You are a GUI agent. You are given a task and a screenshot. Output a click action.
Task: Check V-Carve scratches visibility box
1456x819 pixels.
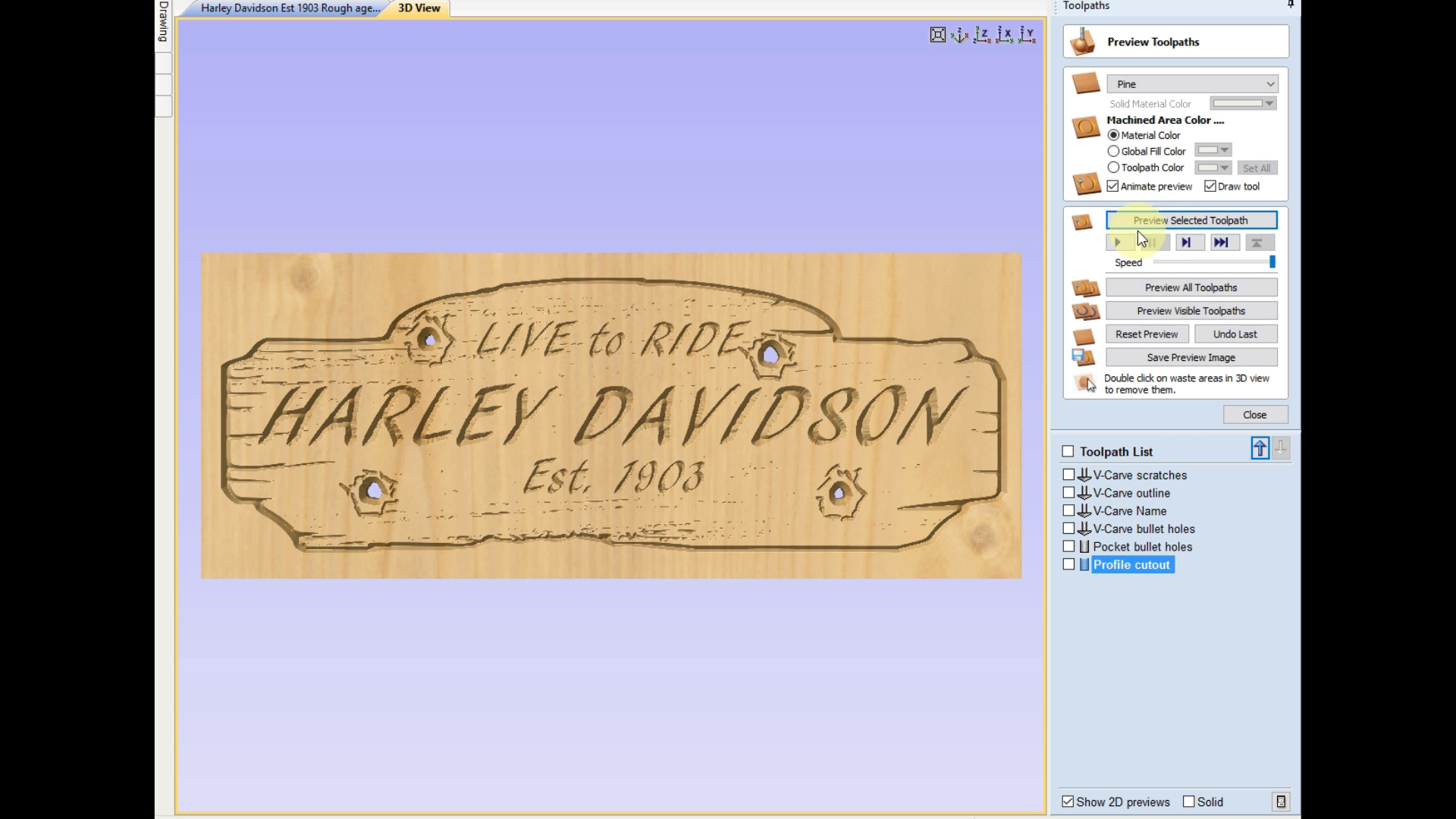1068,475
